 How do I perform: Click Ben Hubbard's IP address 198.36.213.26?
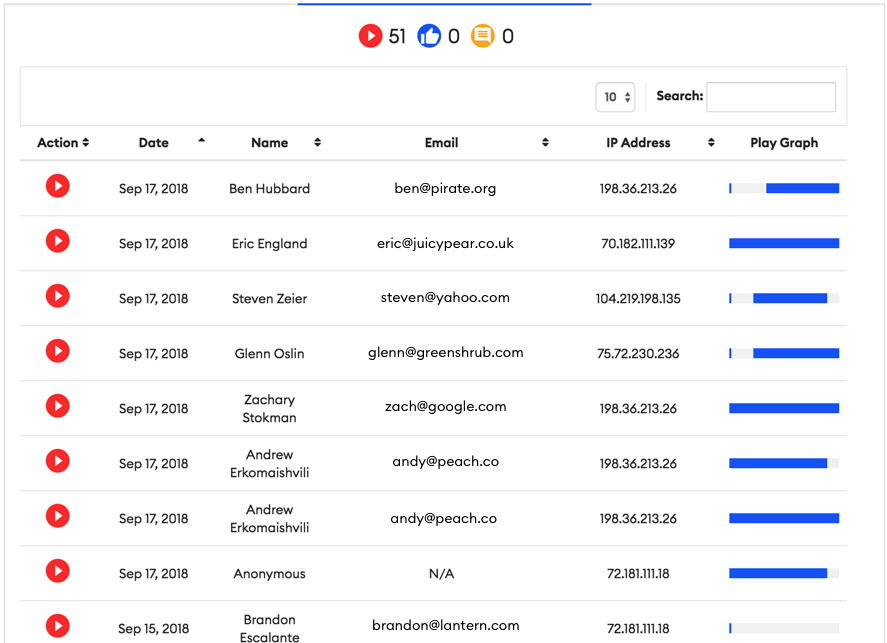point(638,189)
